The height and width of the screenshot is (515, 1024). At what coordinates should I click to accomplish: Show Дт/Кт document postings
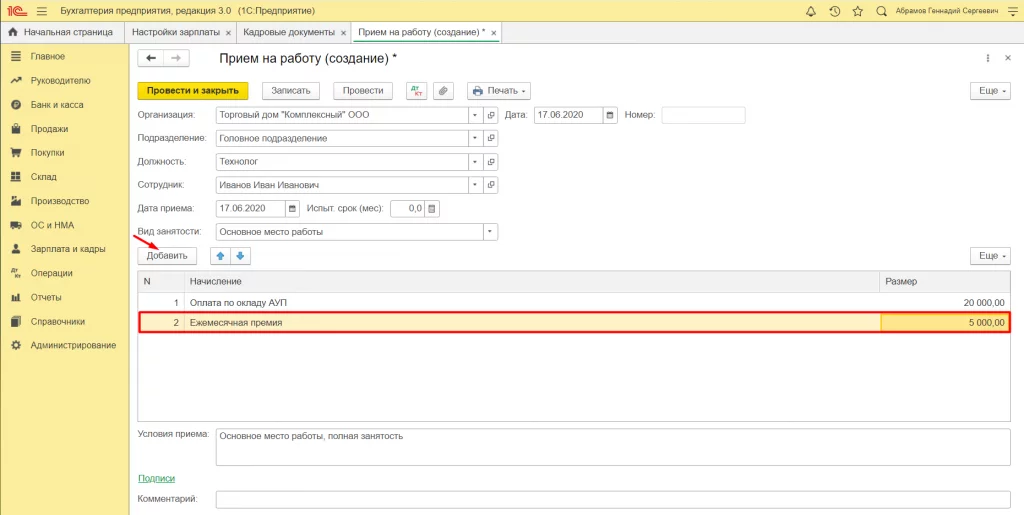[x=416, y=91]
